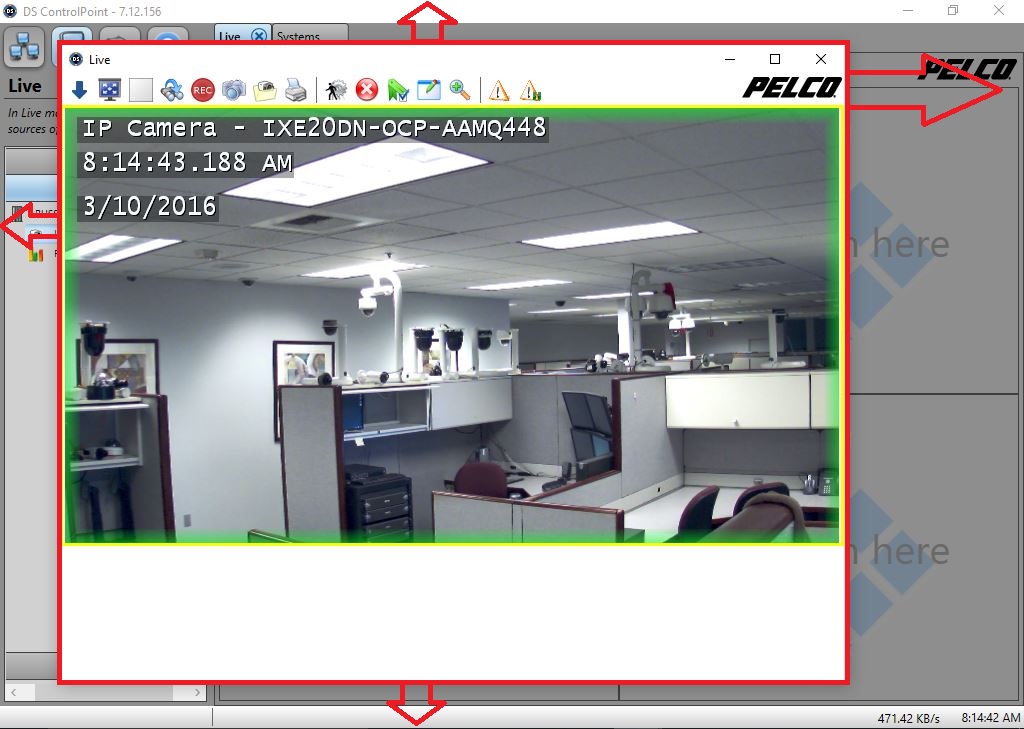This screenshot has width=1024, height=729.
Task: Activate digital zoom with the magnifier icon
Action: click(x=459, y=89)
